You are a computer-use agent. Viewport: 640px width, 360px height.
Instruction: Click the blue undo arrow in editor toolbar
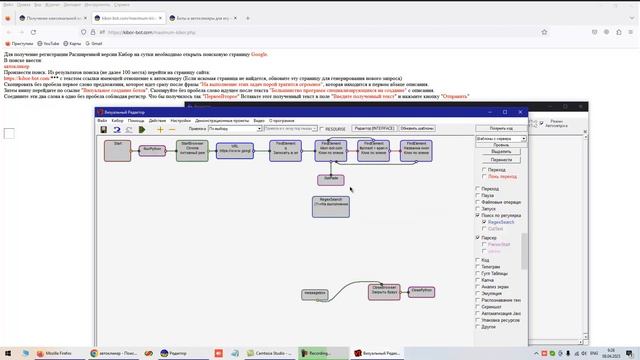pos(117,129)
